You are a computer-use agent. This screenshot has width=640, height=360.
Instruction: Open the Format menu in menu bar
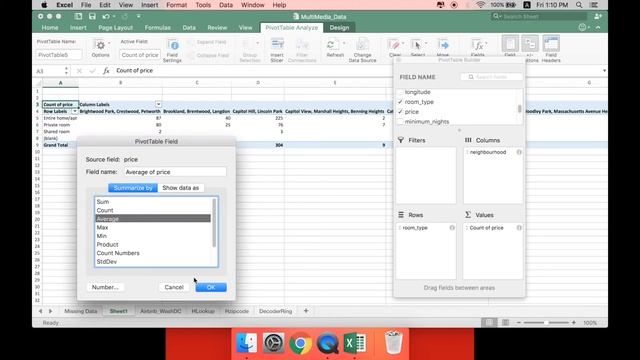pos(176,5)
